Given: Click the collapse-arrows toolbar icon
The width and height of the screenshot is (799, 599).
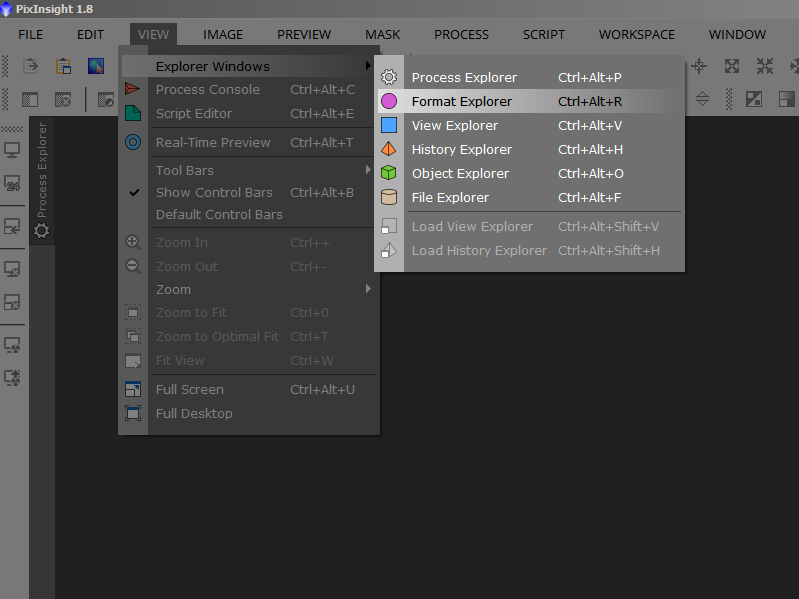Looking at the screenshot, I should [x=764, y=66].
